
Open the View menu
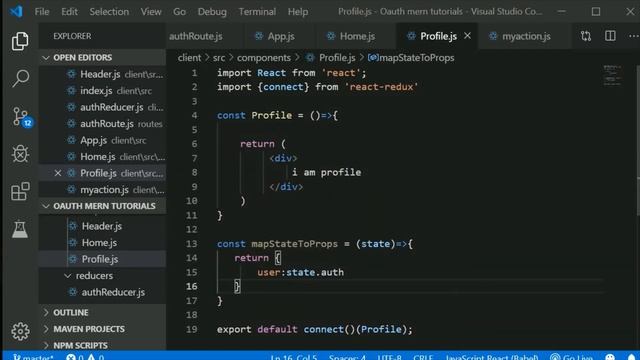click(x=151, y=11)
